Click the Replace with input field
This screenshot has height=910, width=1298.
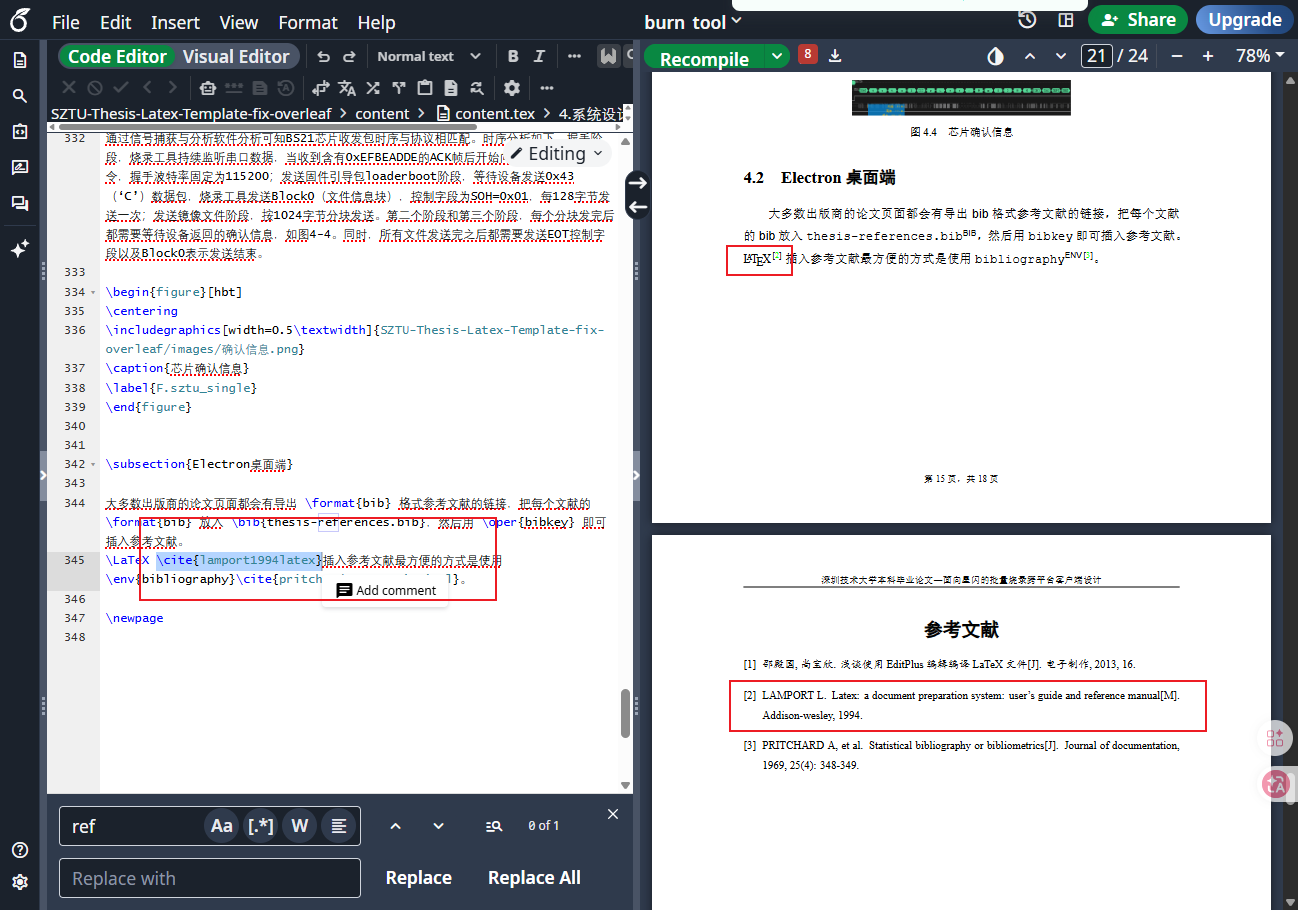point(209,878)
